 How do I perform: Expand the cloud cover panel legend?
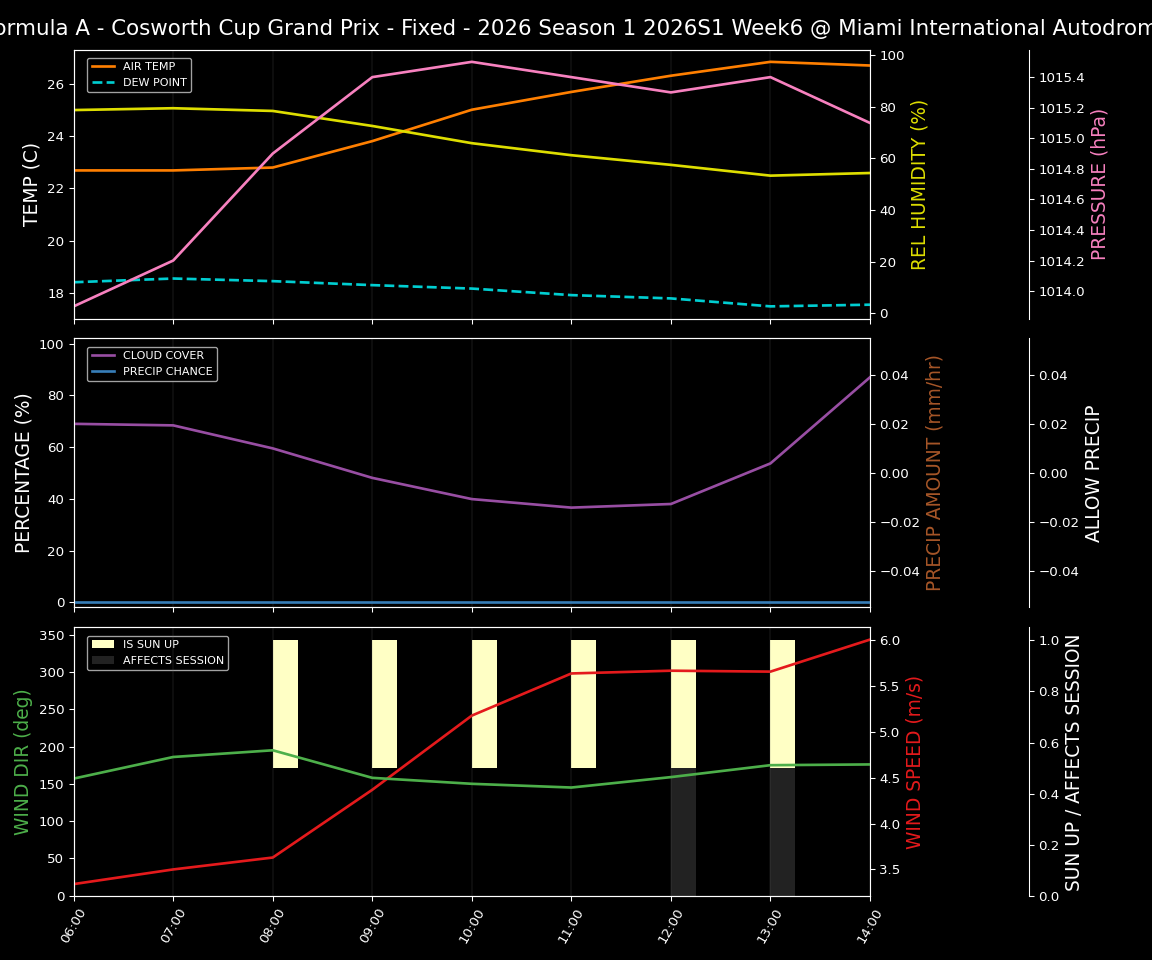point(152,363)
